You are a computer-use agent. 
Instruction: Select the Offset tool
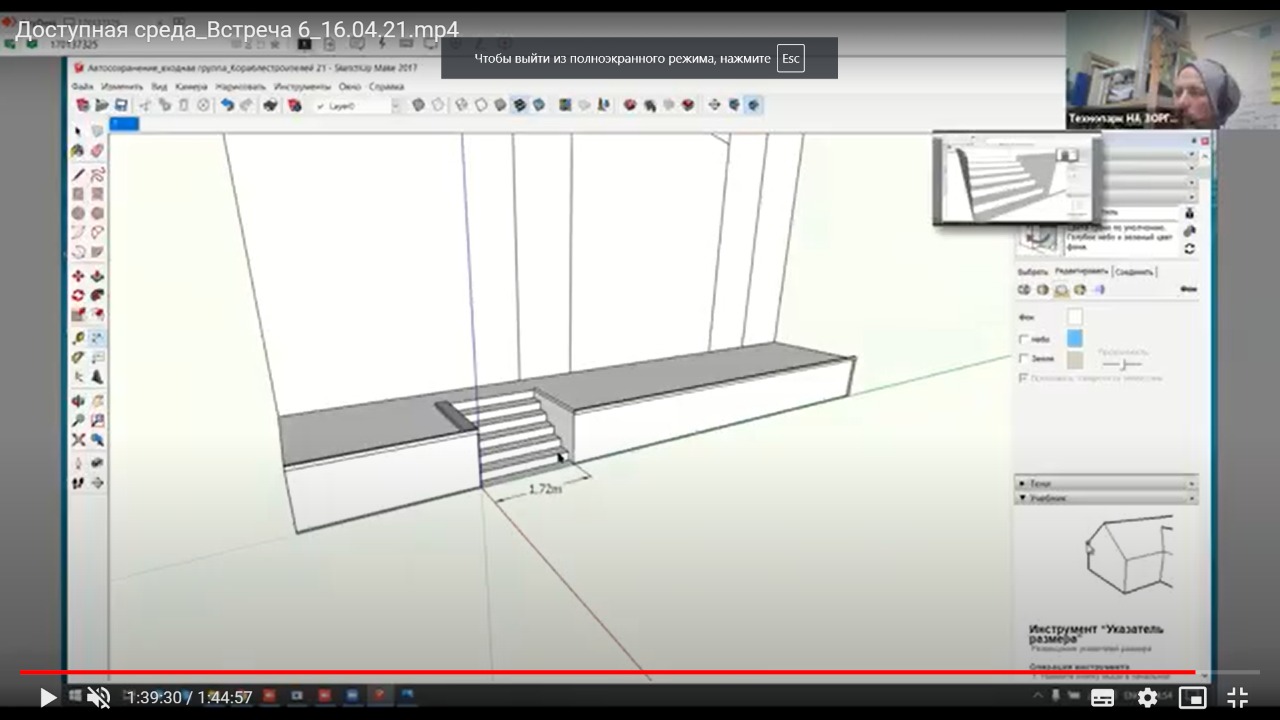[97, 314]
